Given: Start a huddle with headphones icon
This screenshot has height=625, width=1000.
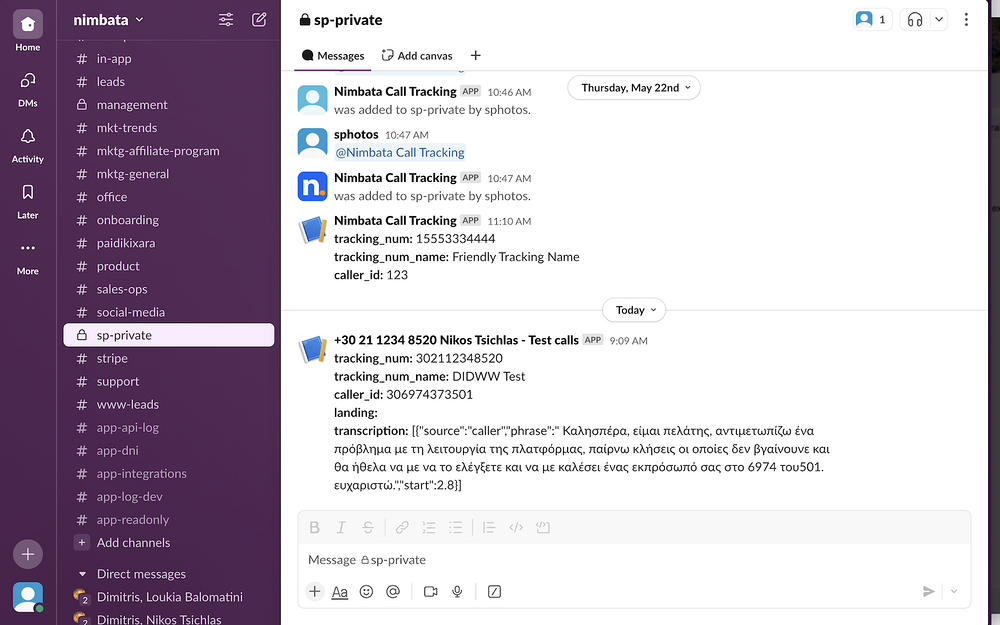Looking at the screenshot, I should [x=915, y=20].
